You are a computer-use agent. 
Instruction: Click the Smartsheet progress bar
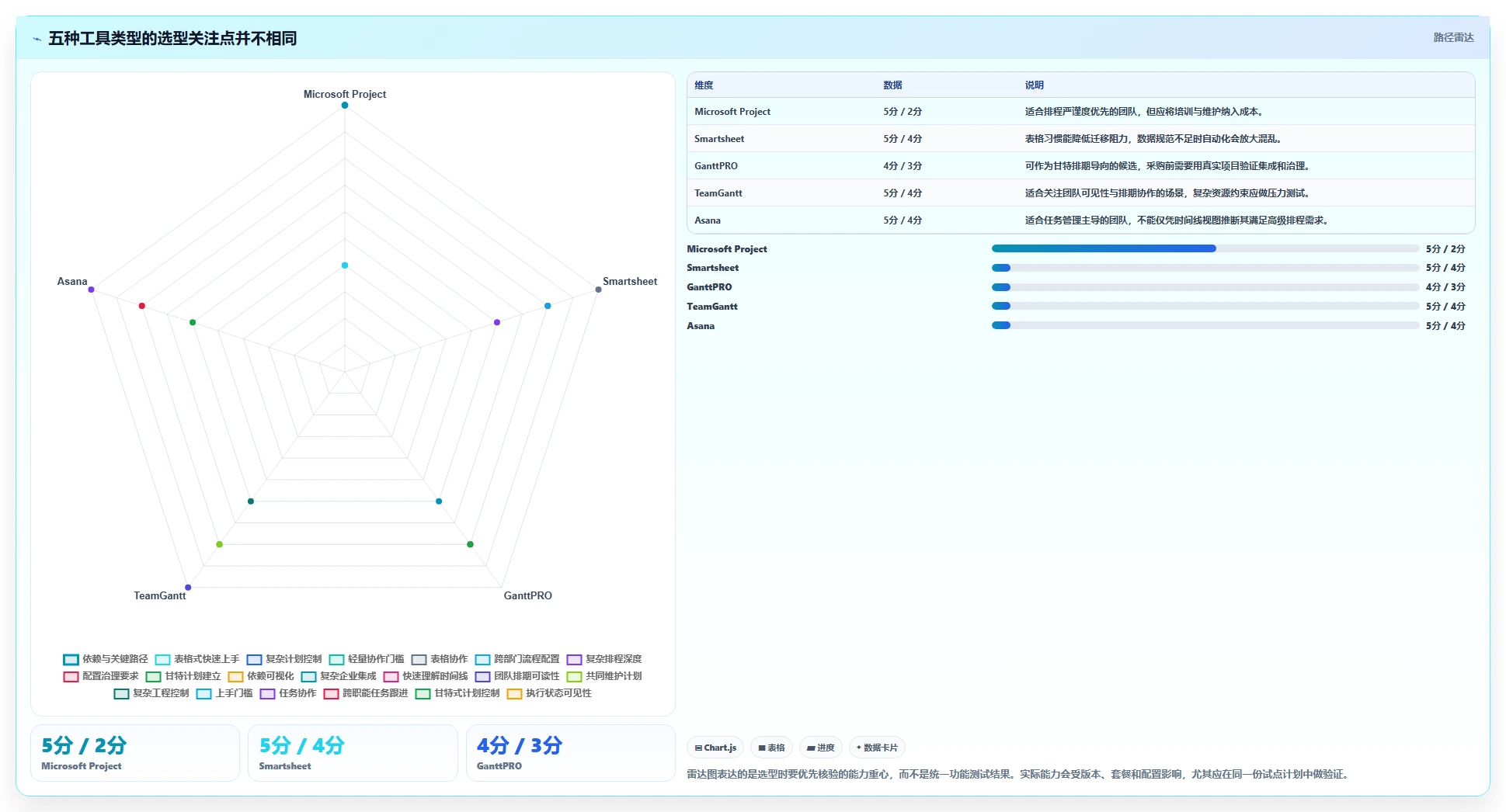click(x=1205, y=268)
